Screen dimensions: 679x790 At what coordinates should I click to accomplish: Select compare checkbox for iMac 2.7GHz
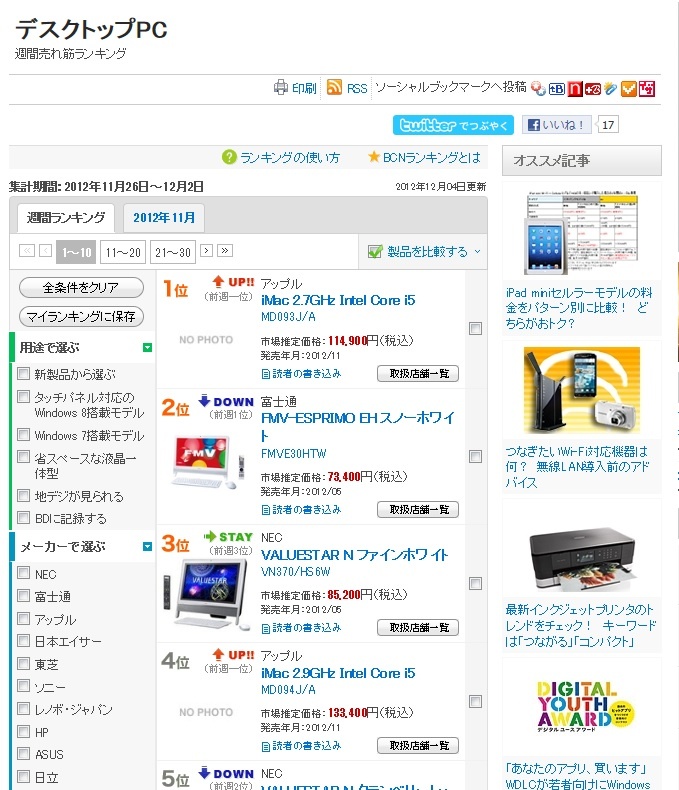(475, 328)
